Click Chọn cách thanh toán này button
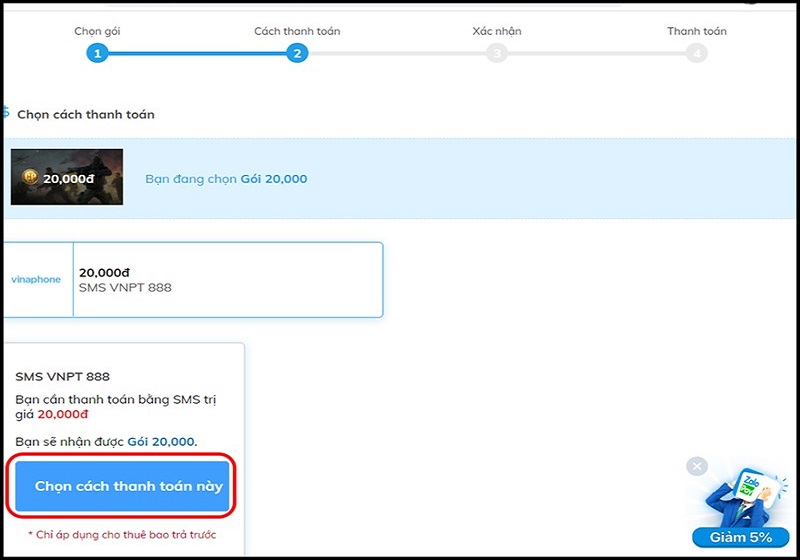Viewport: 800px width, 560px height. coord(122,486)
